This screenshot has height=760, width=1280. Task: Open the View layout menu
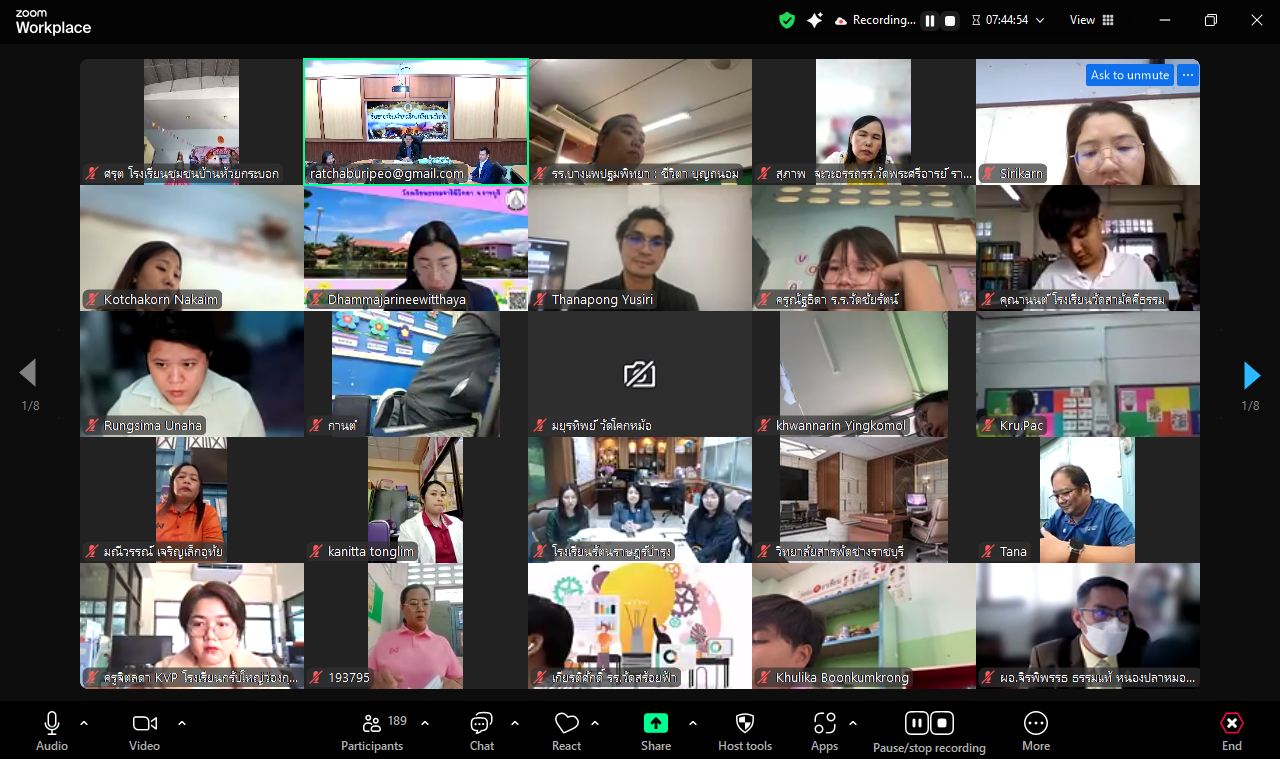pyautogui.click(x=1092, y=20)
